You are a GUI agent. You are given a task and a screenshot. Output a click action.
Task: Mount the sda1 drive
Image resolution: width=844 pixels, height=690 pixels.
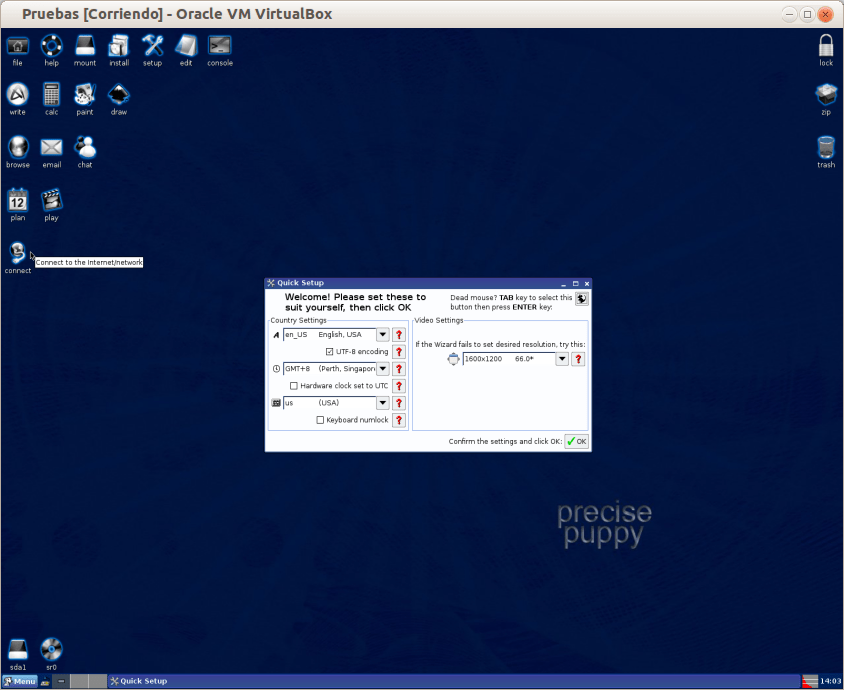click(x=17, y=647)
